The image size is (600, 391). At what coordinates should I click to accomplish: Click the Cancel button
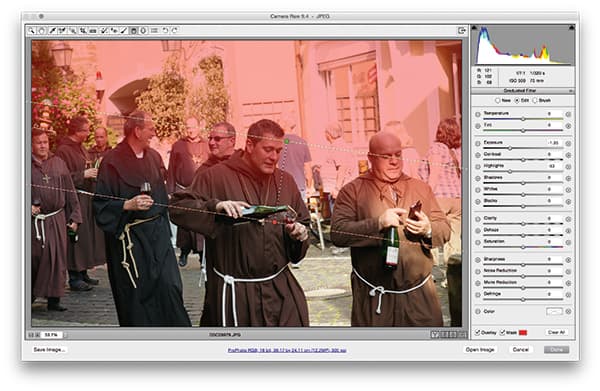[x=520, y=350]
